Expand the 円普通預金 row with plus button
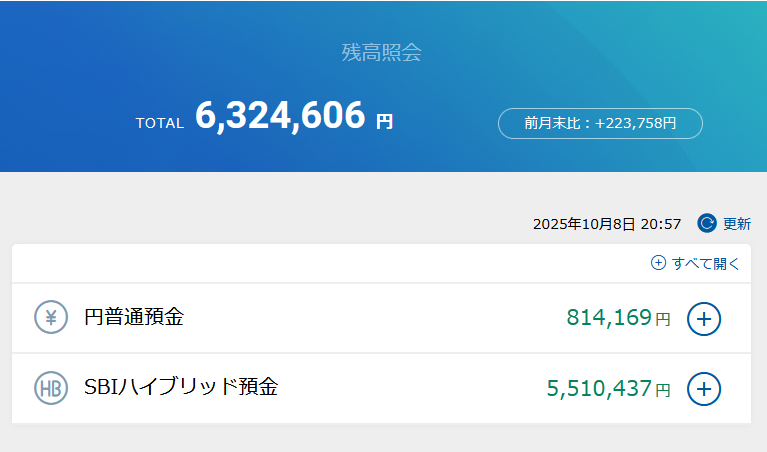This screenshot has width=767, height=452. pyautogui.click(x=704, y=319)
